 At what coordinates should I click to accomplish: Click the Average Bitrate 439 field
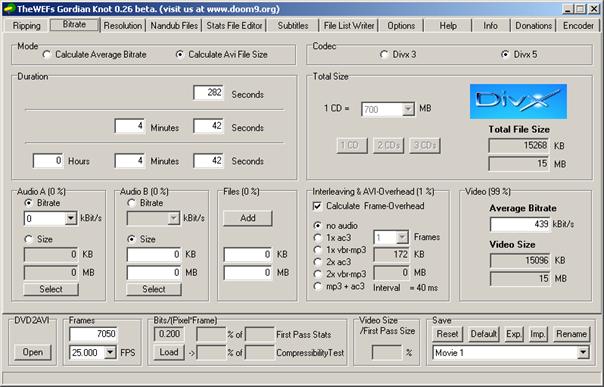520,224
